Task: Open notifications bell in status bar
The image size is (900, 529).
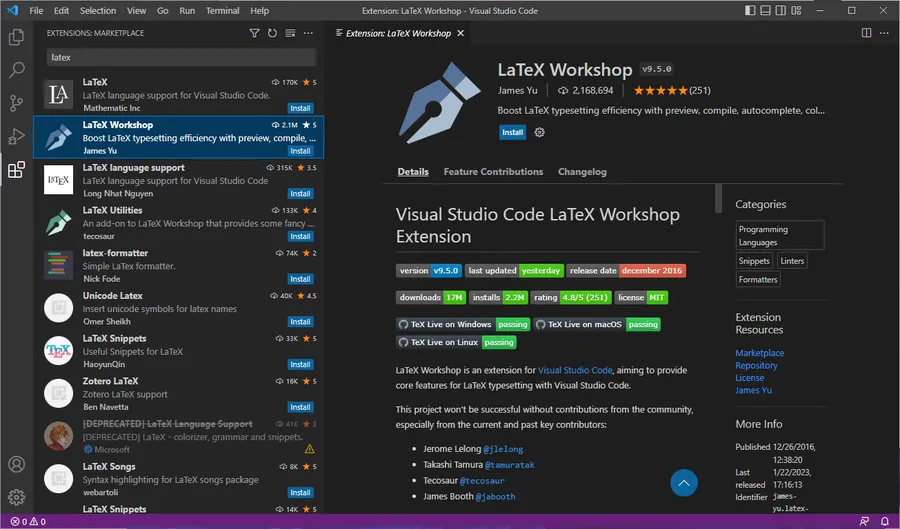Action: point(885,522)
